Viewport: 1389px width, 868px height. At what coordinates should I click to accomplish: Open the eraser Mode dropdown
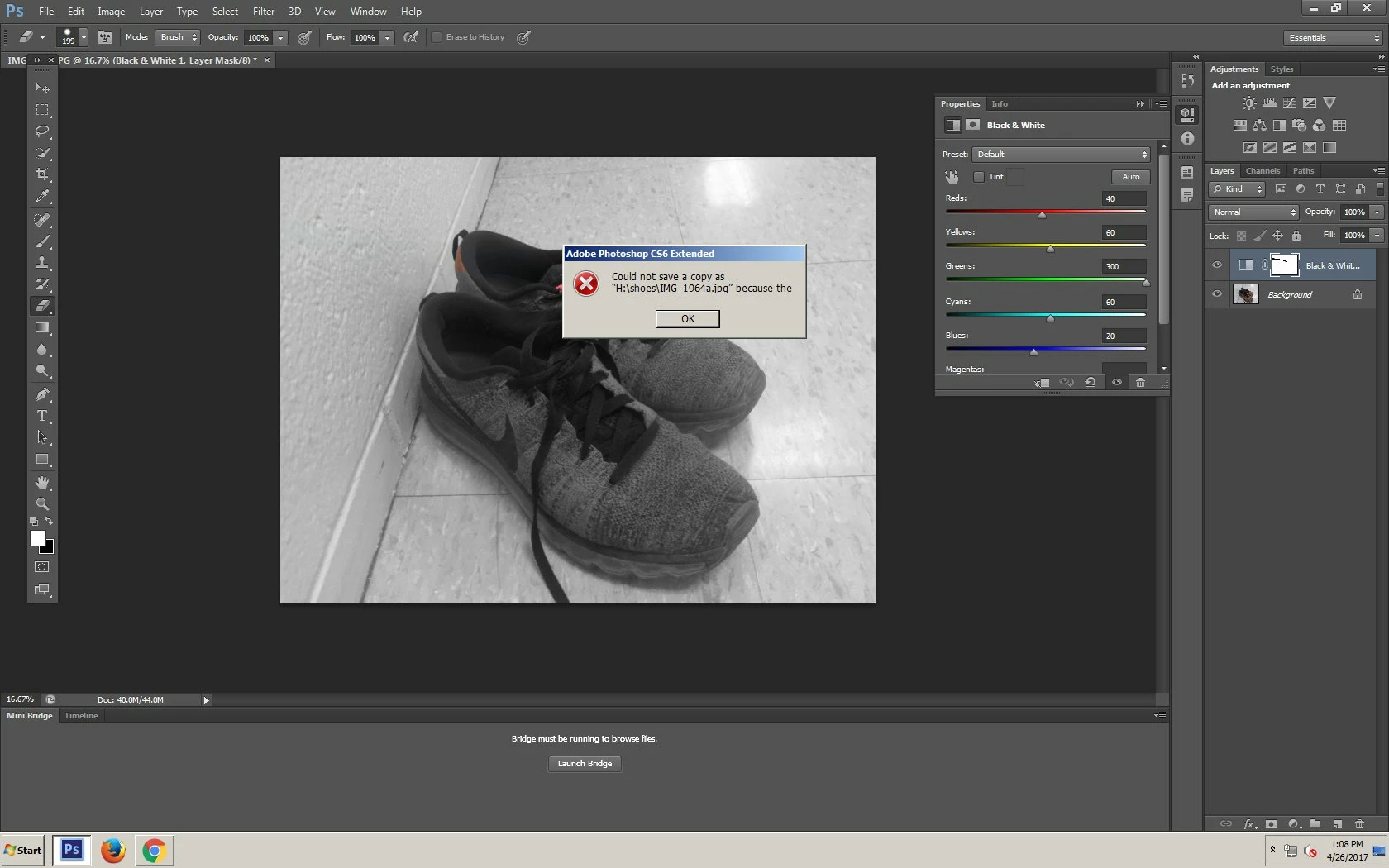coord(178,37)
